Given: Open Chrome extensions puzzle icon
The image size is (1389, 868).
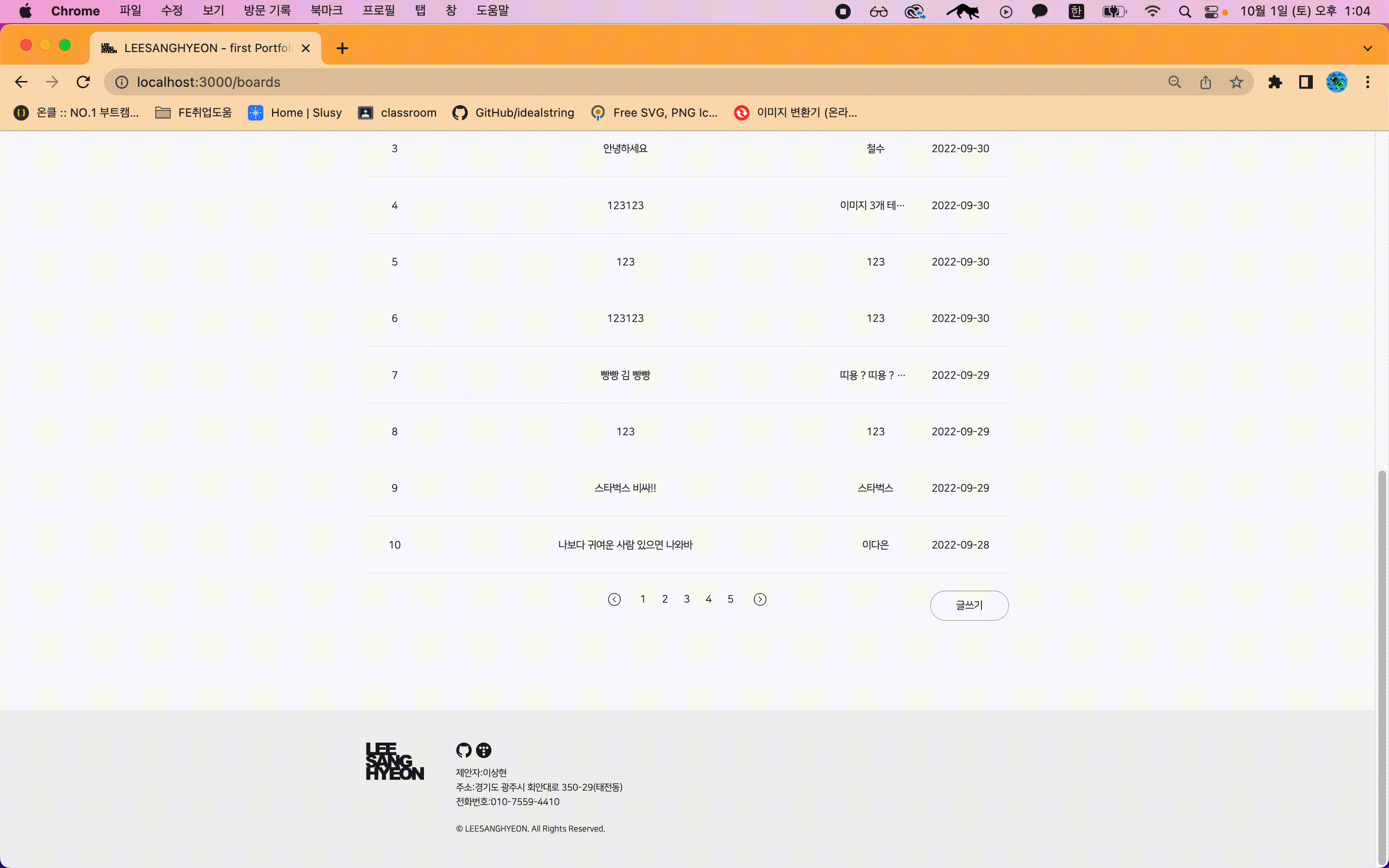Looking at the screenshot, I should coord(1275,82).
